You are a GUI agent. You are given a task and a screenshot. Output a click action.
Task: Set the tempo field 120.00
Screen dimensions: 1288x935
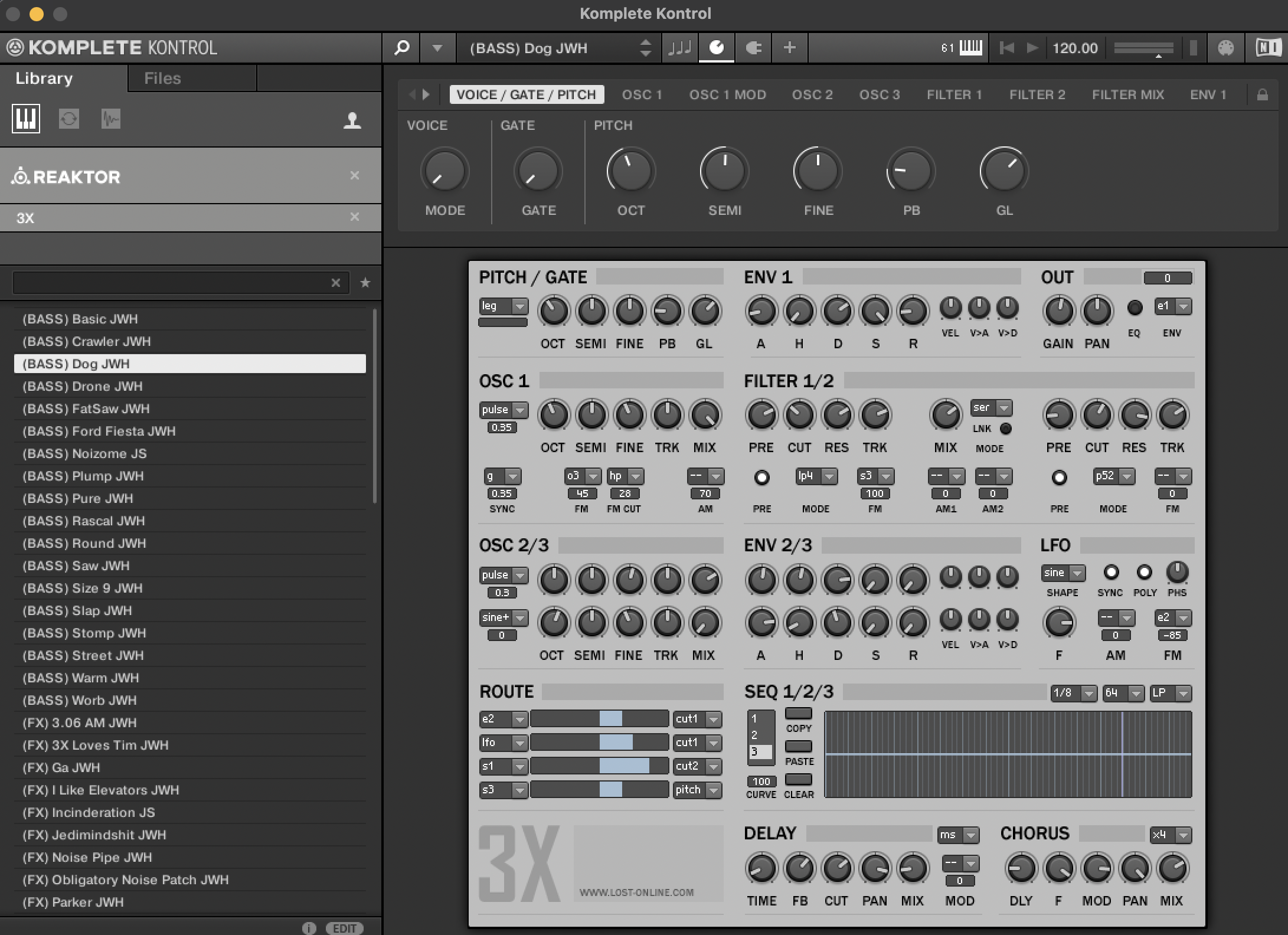[x=1075, y=48]
